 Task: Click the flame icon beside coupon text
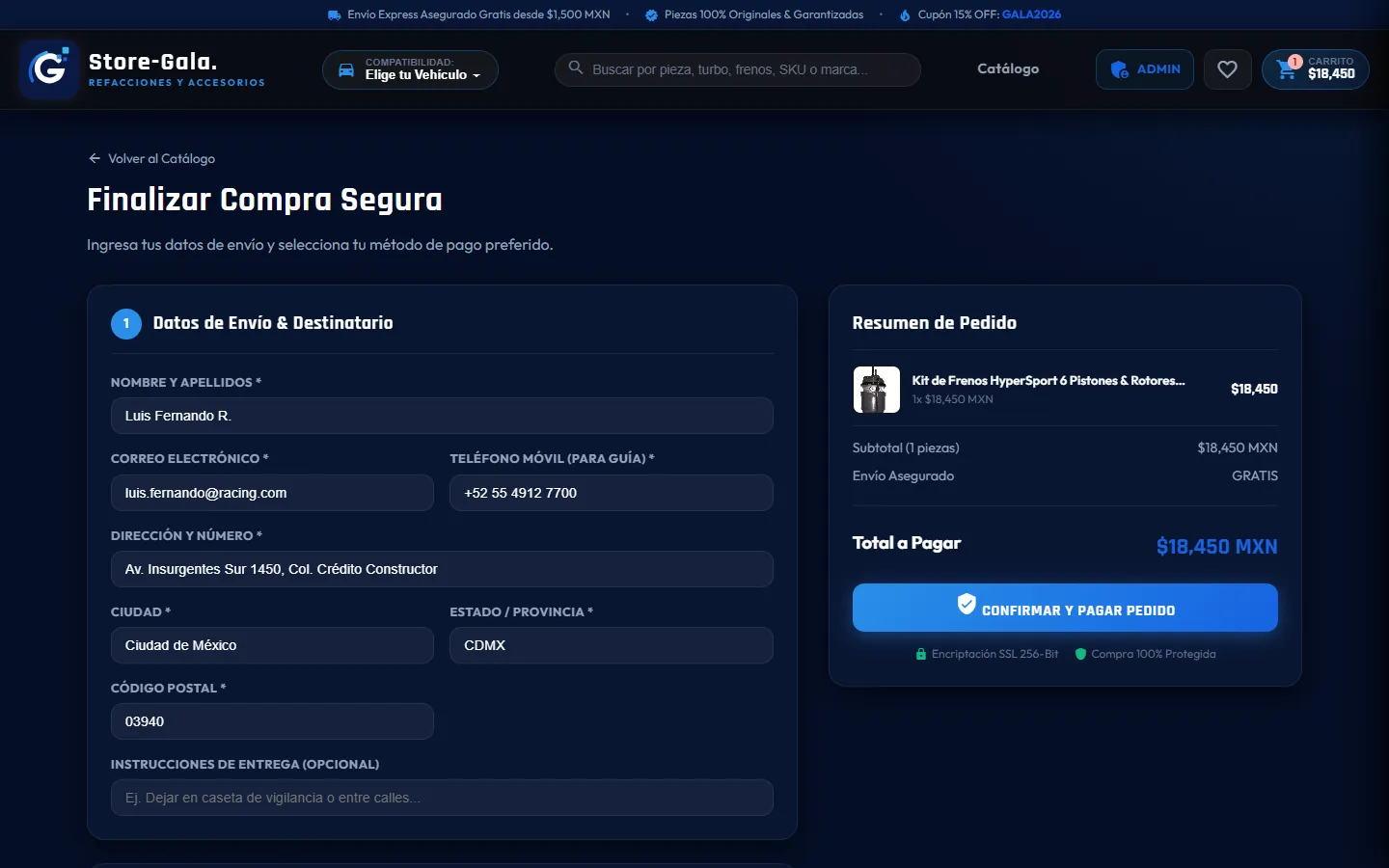[905, 14]
